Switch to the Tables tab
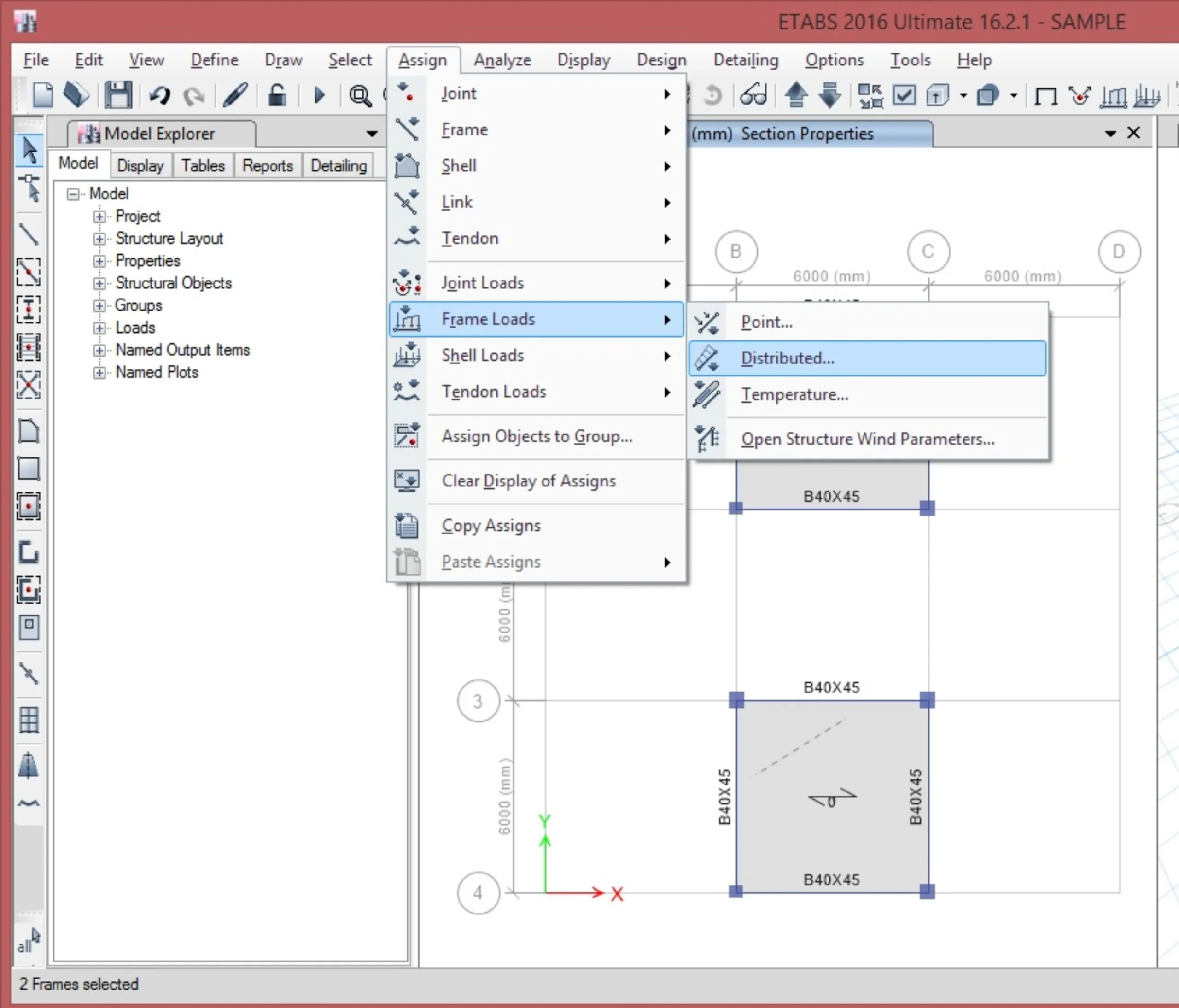Screen dimensions: 1179x1008 tap(203, 166)
